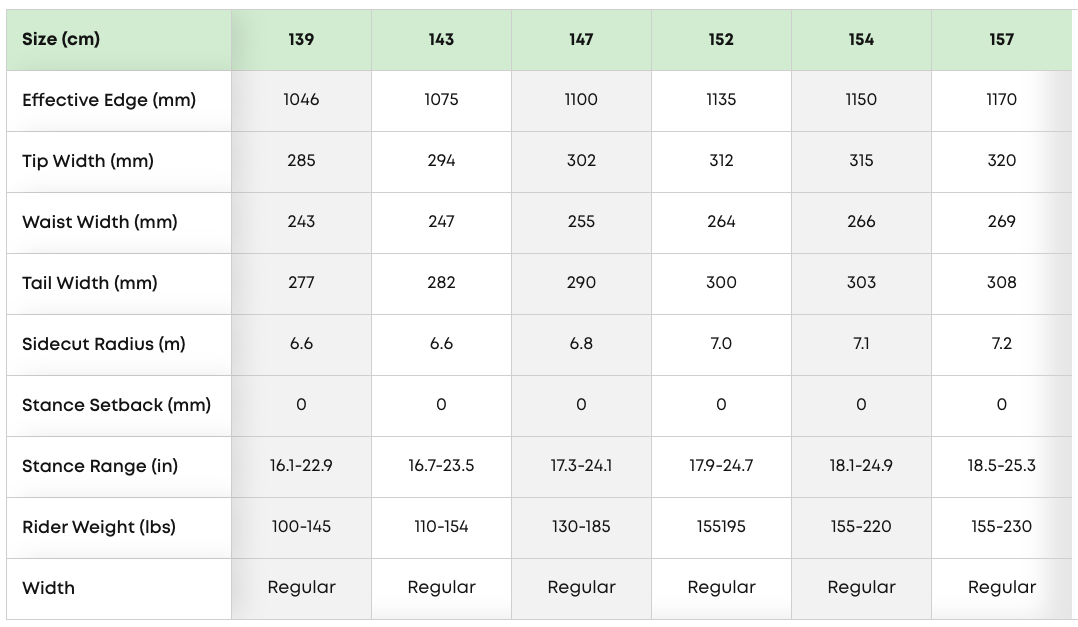Click the 152 size column header

721,40
